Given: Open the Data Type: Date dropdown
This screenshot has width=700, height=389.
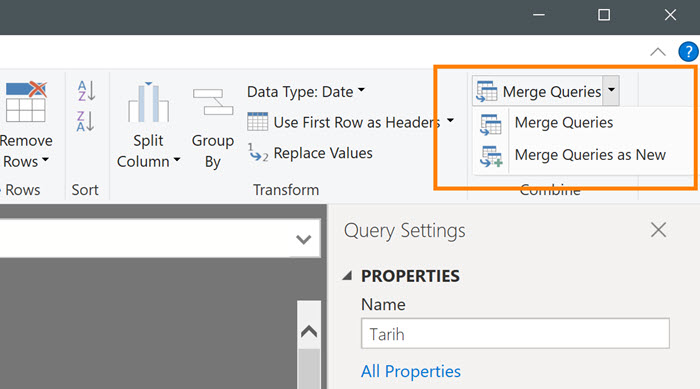Looking at the screenshot, I should 306,92.
